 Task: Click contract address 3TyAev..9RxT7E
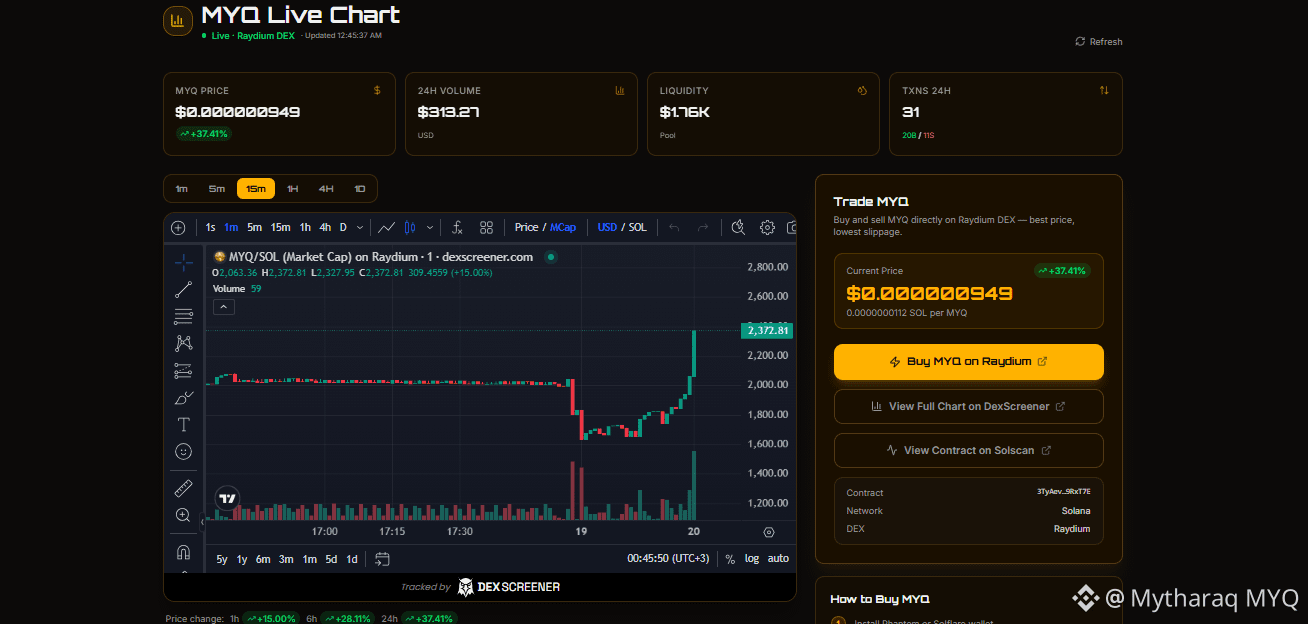coord(1064,492)
